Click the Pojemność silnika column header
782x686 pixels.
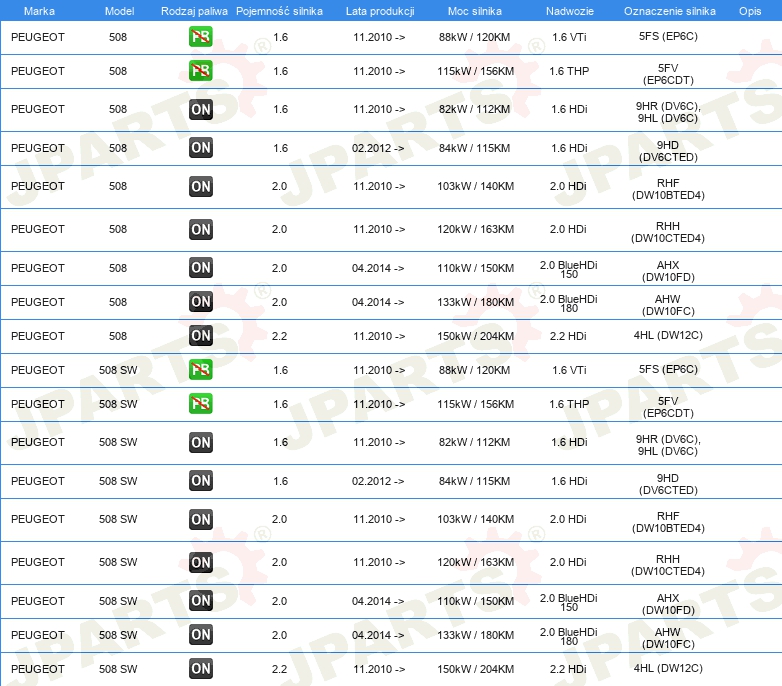point(279,11)
